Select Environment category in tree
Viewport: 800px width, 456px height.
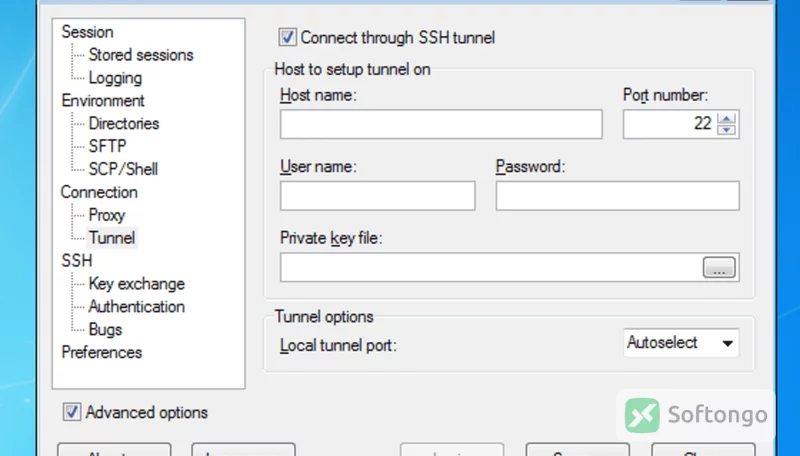[x=103, y=100]
